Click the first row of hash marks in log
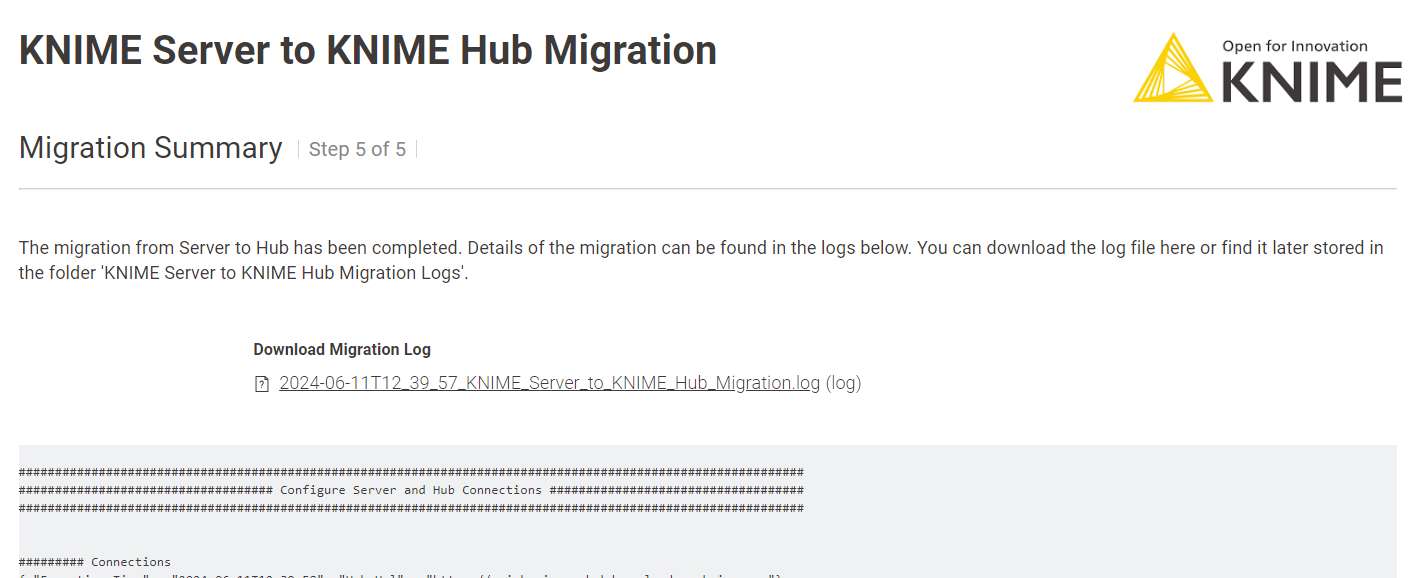The image size is (1409, 578). 410,472
